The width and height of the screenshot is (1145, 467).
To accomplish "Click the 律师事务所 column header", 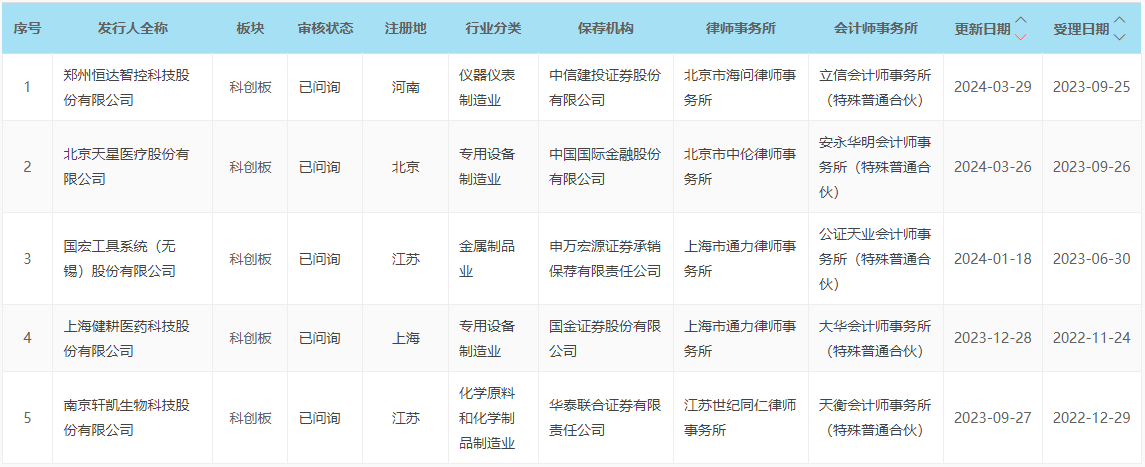I will coord(740,28).
